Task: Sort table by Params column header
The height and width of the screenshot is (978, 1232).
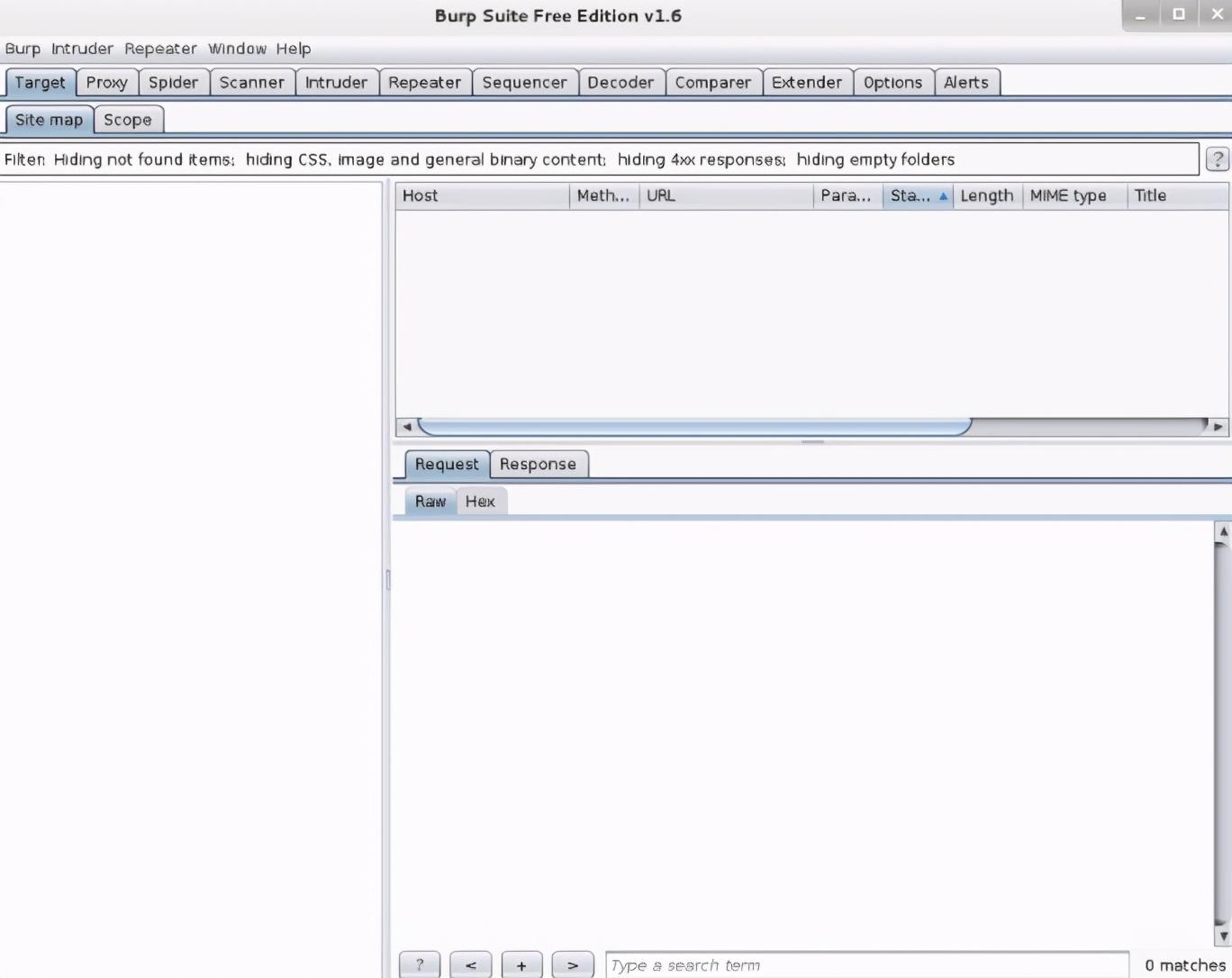Action: 848,196
